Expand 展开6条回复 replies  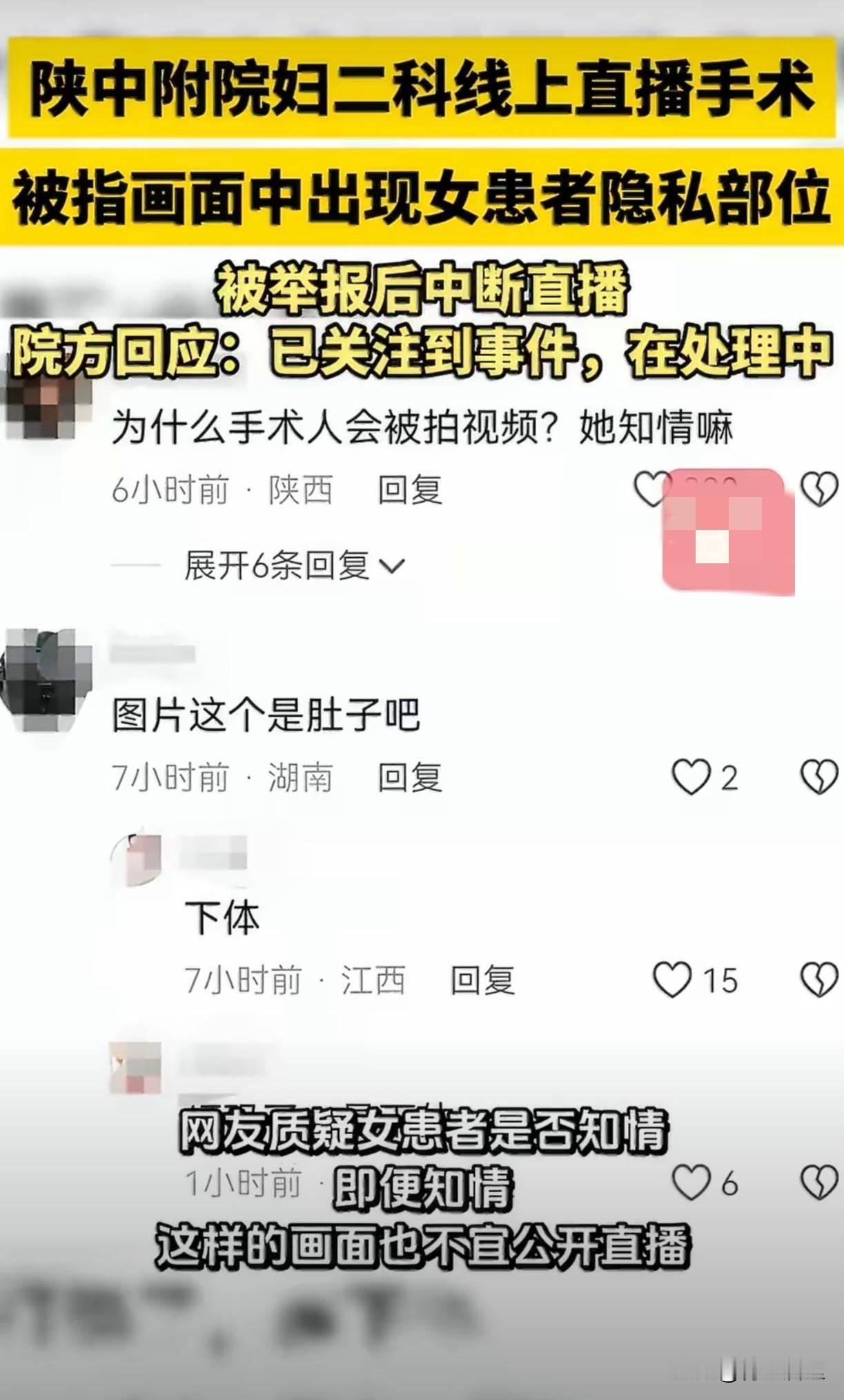click(277, 566)
